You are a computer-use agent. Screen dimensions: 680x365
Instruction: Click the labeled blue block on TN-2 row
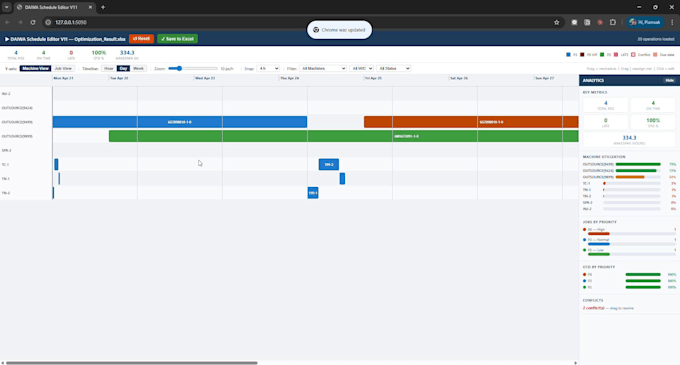point(313,193)
